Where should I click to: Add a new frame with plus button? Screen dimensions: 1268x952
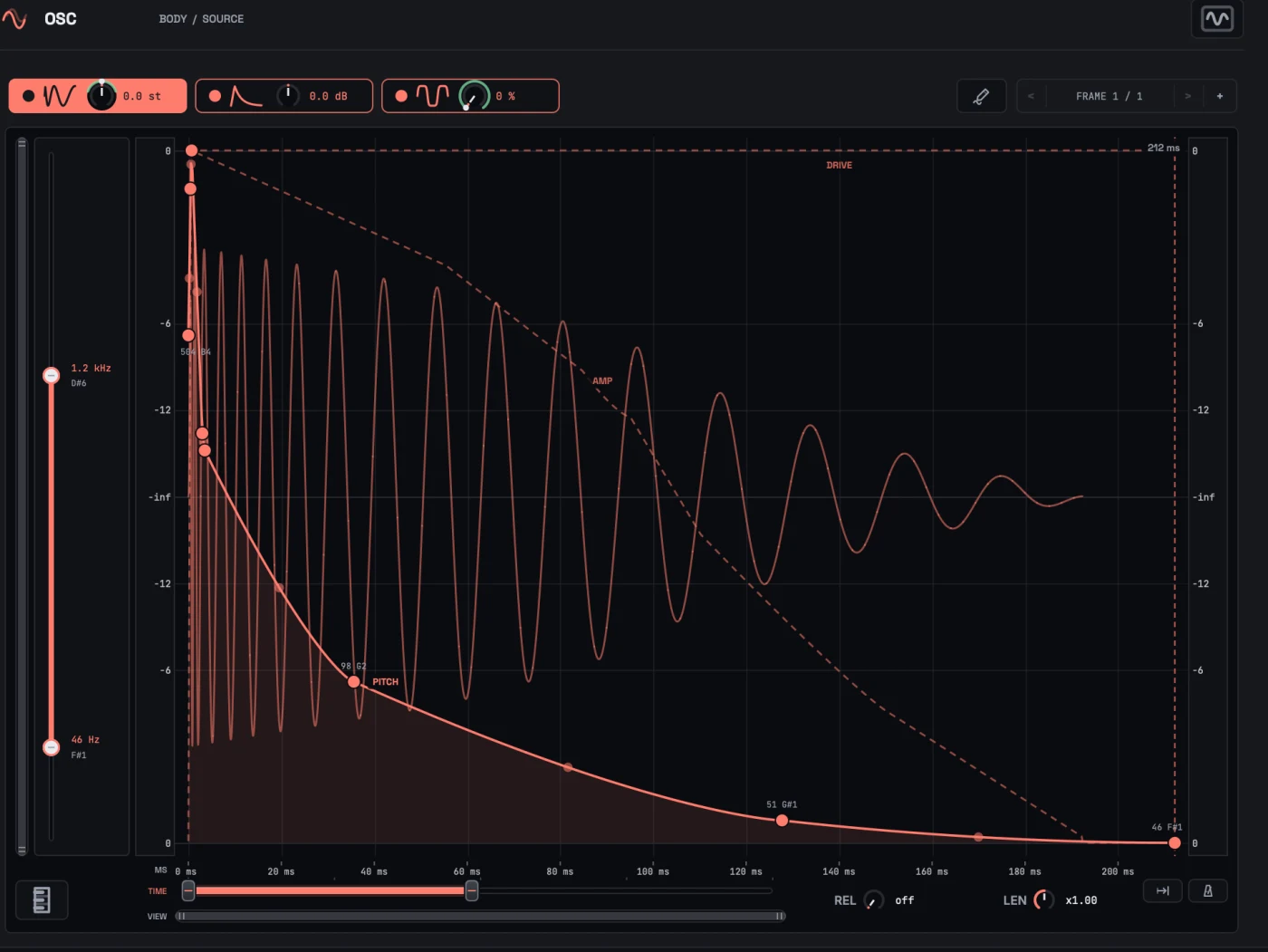click(1220, 96)
